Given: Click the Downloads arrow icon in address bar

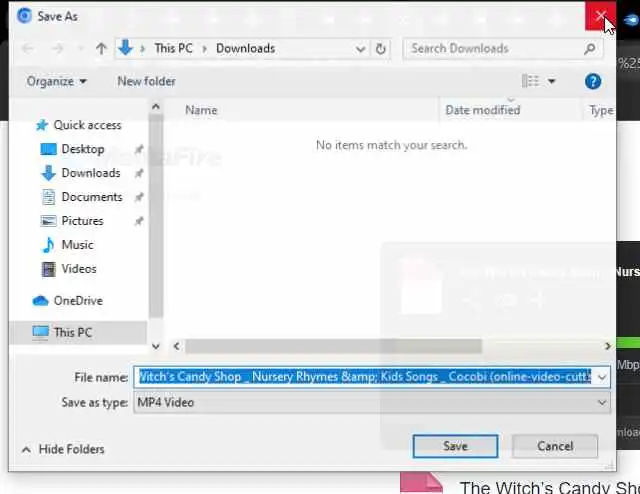Looking at the screenshot, I should tap(126, 48).
